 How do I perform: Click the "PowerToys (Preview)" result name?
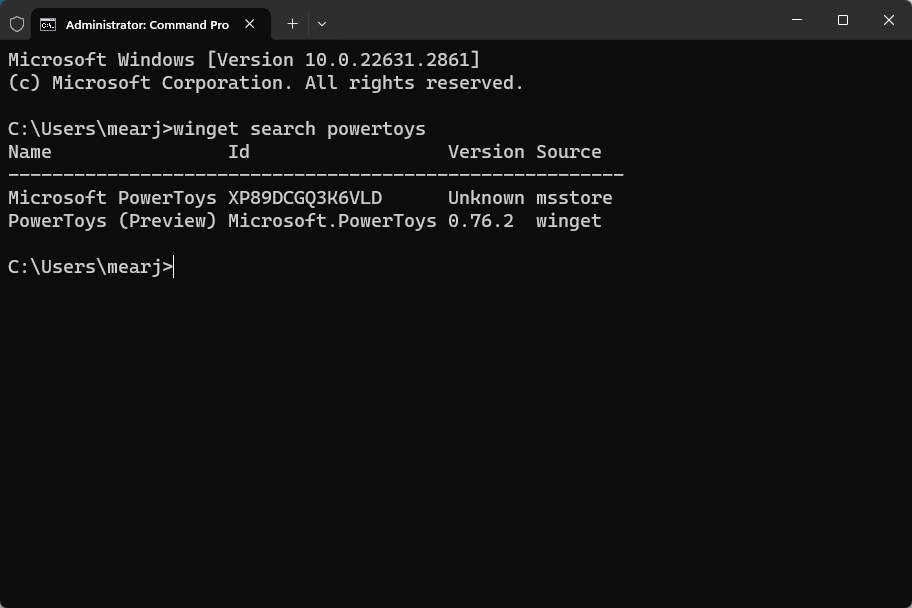112,221
